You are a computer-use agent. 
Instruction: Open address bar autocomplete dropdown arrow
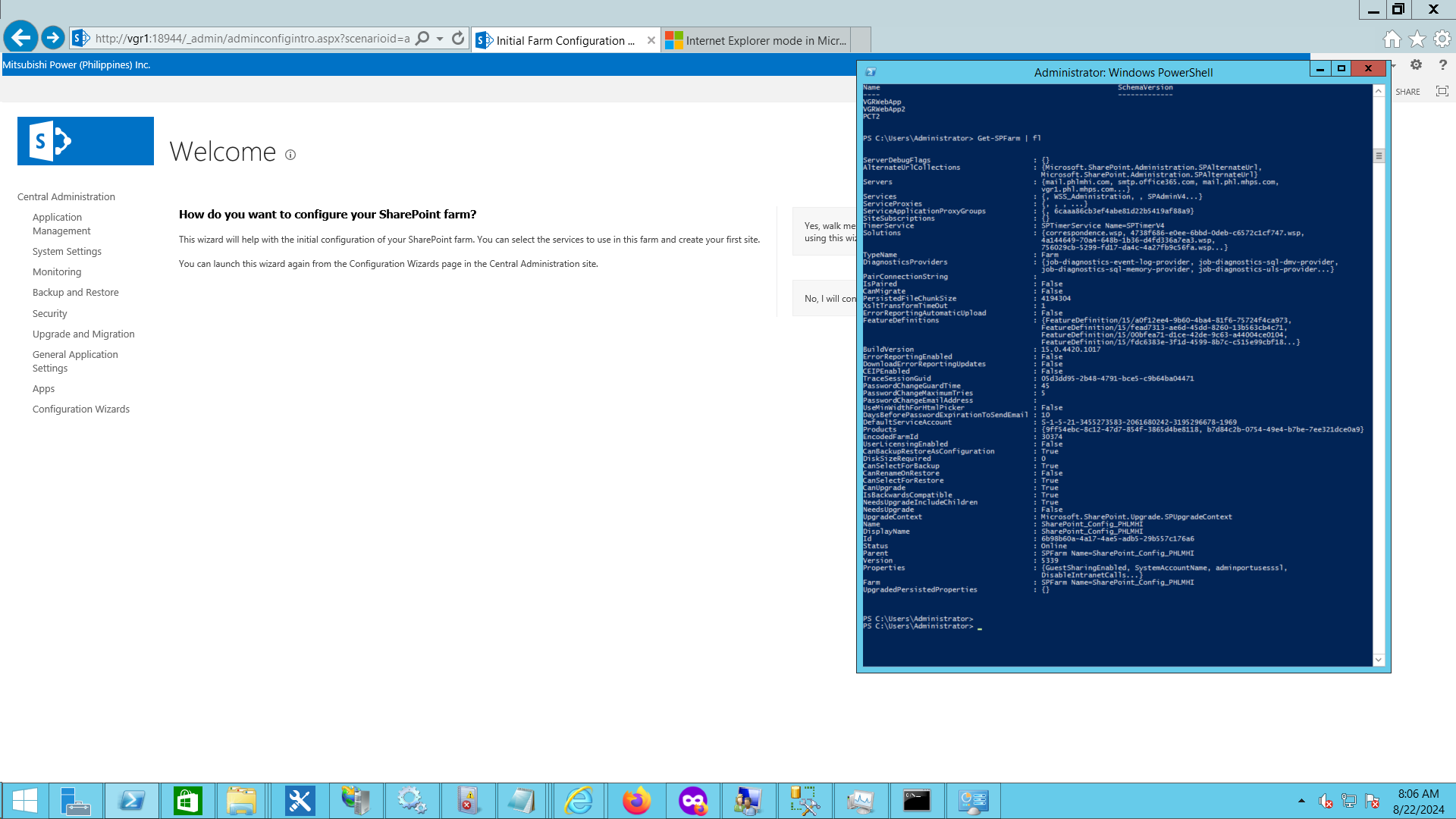pyautogui.click(x=440, y=38)
